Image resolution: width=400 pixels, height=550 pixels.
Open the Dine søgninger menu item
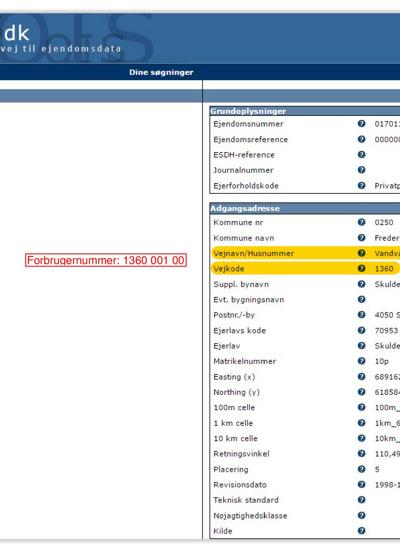[x=161, y=72]
